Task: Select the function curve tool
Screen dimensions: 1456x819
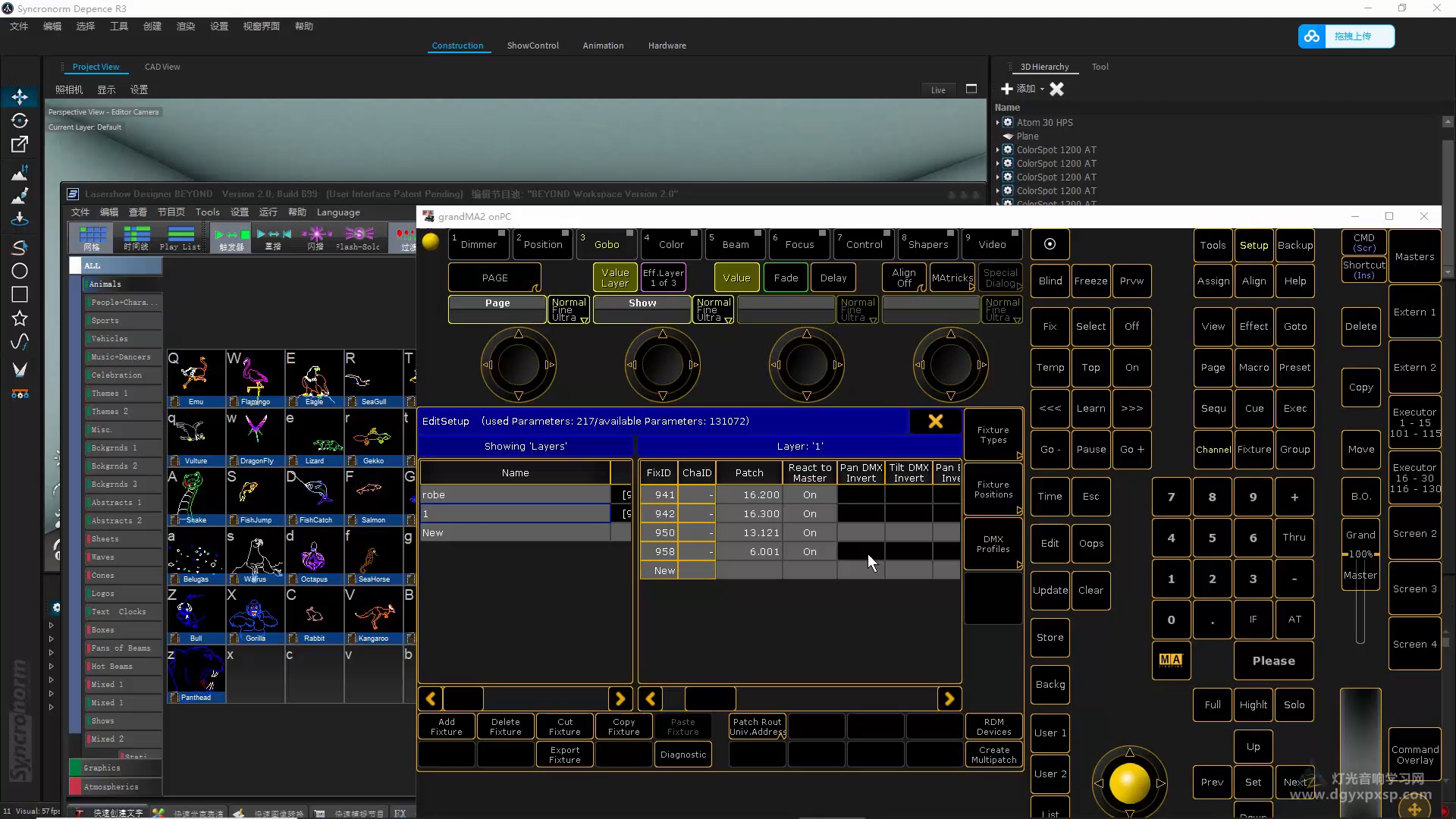Action: tap(20, 341)
